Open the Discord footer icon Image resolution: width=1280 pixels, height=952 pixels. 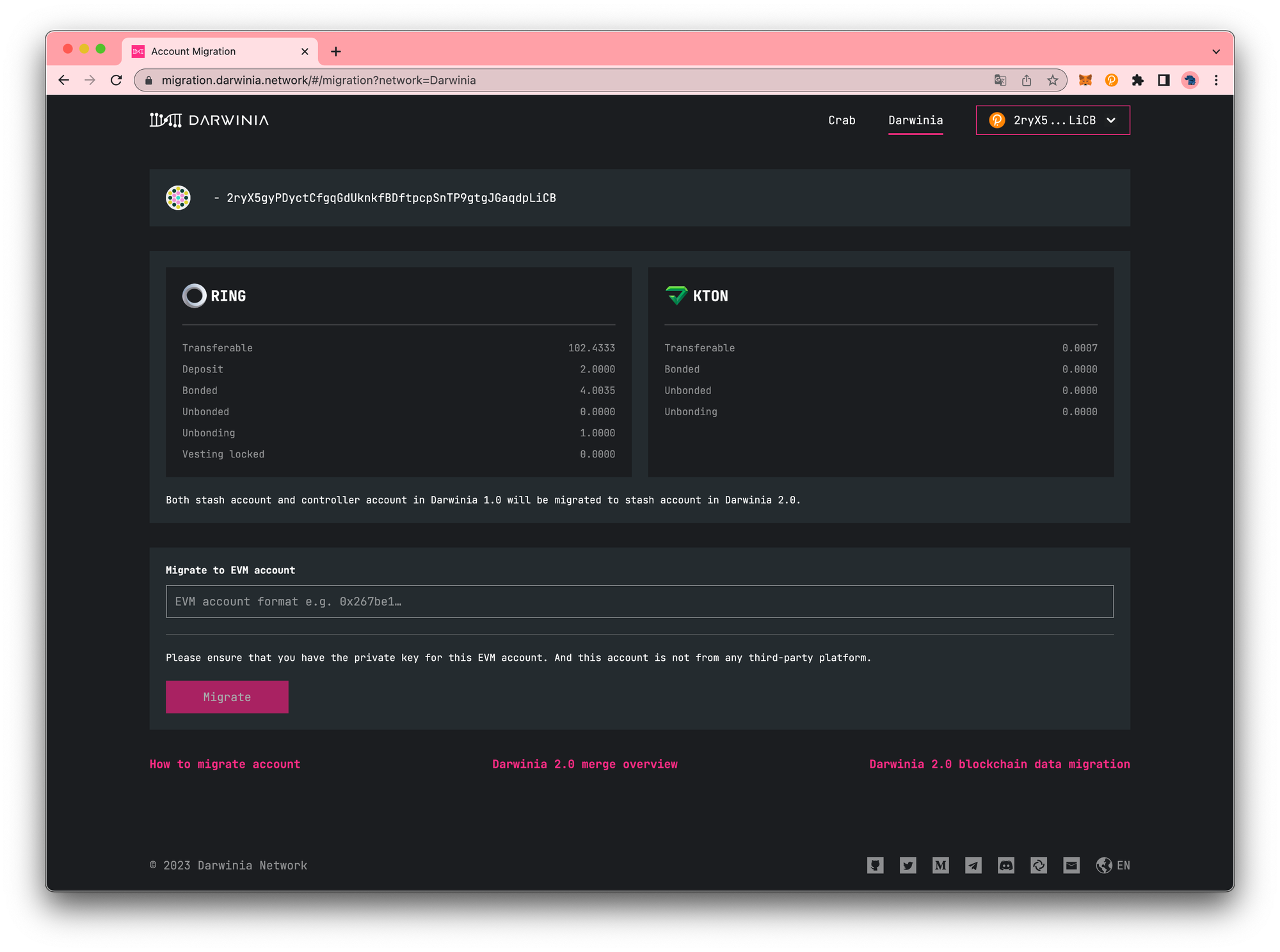coord(1005,866)
